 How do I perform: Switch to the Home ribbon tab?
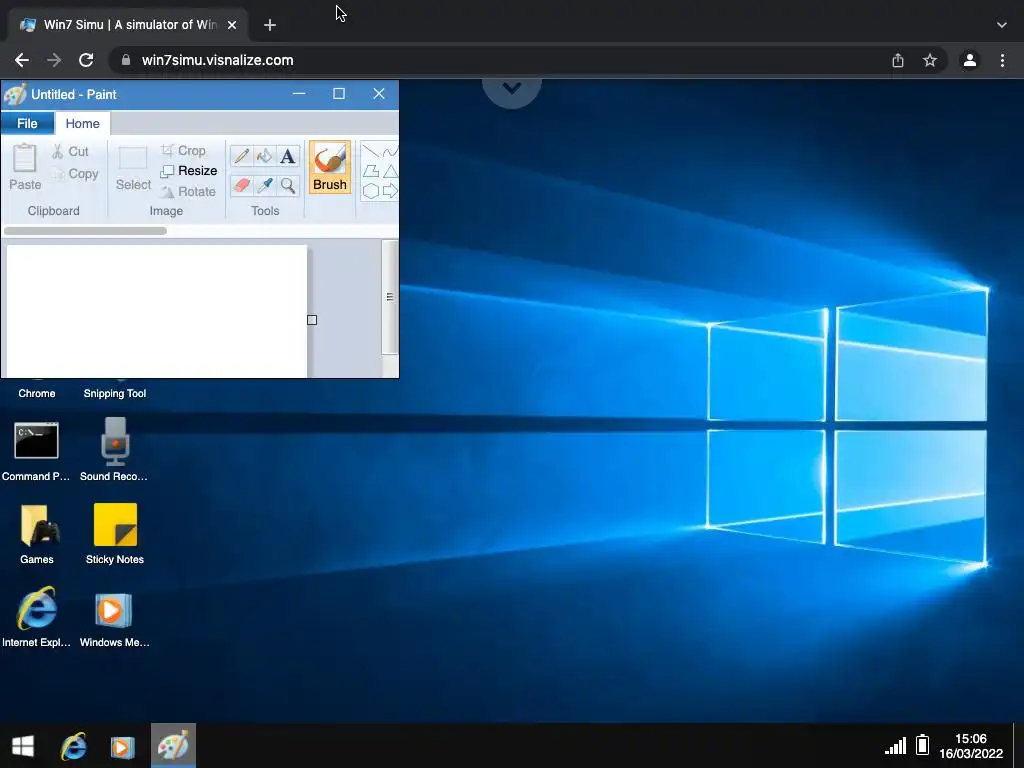tap(82, 123)
